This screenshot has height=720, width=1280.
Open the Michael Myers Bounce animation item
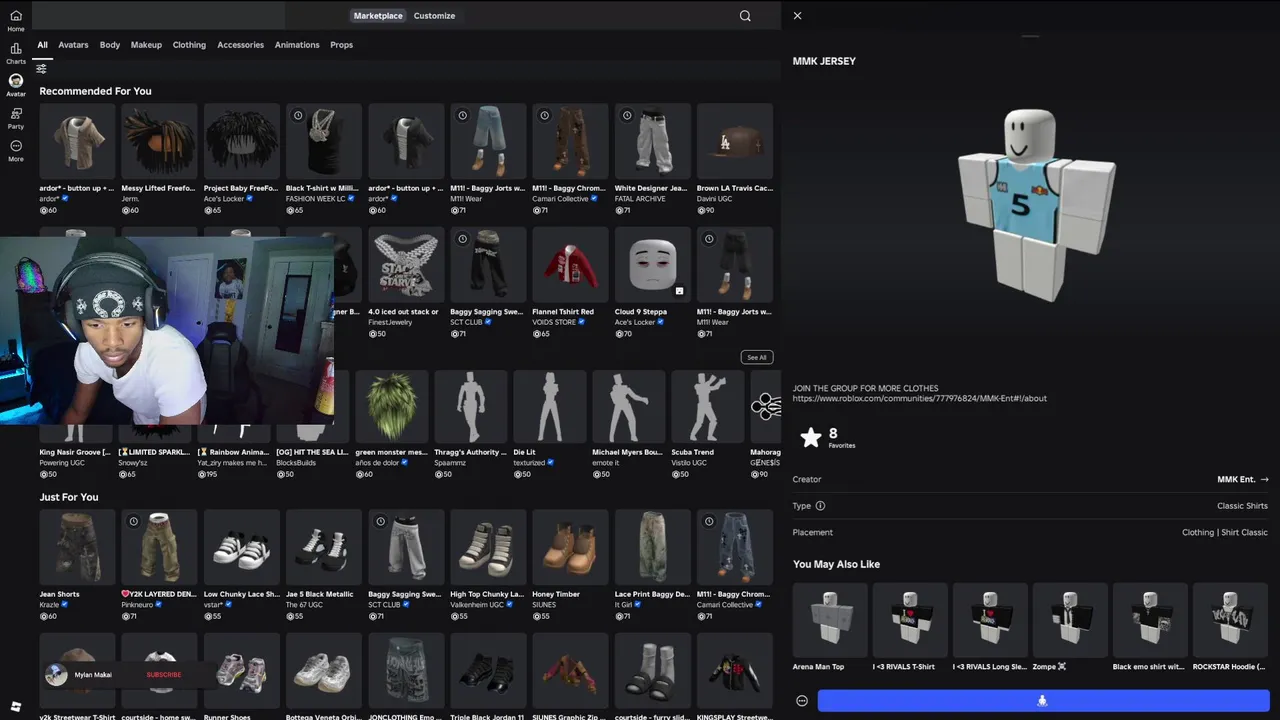629,424
